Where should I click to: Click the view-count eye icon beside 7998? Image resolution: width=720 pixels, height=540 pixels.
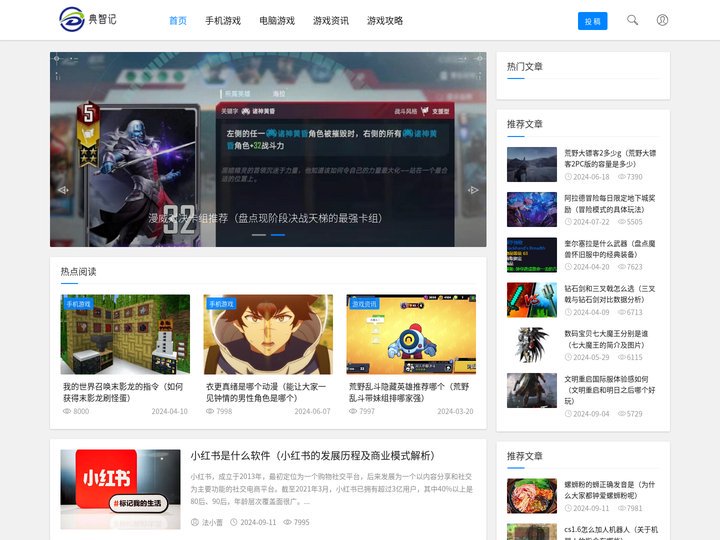(x=210, y=411)
